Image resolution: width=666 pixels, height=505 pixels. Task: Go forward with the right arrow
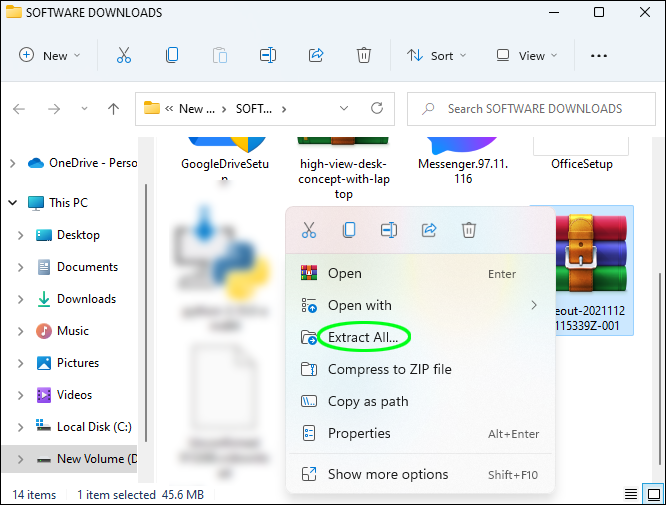[x=54, y=109]
